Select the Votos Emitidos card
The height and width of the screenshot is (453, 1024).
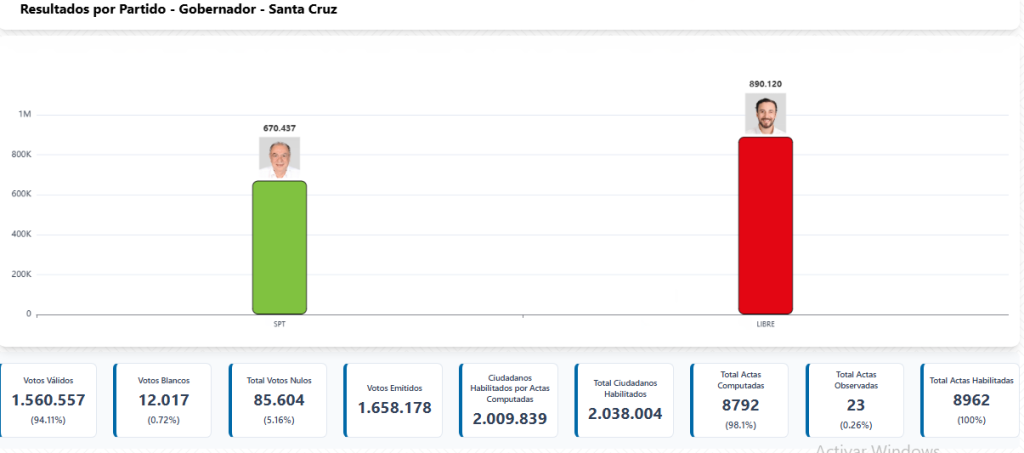395,400
